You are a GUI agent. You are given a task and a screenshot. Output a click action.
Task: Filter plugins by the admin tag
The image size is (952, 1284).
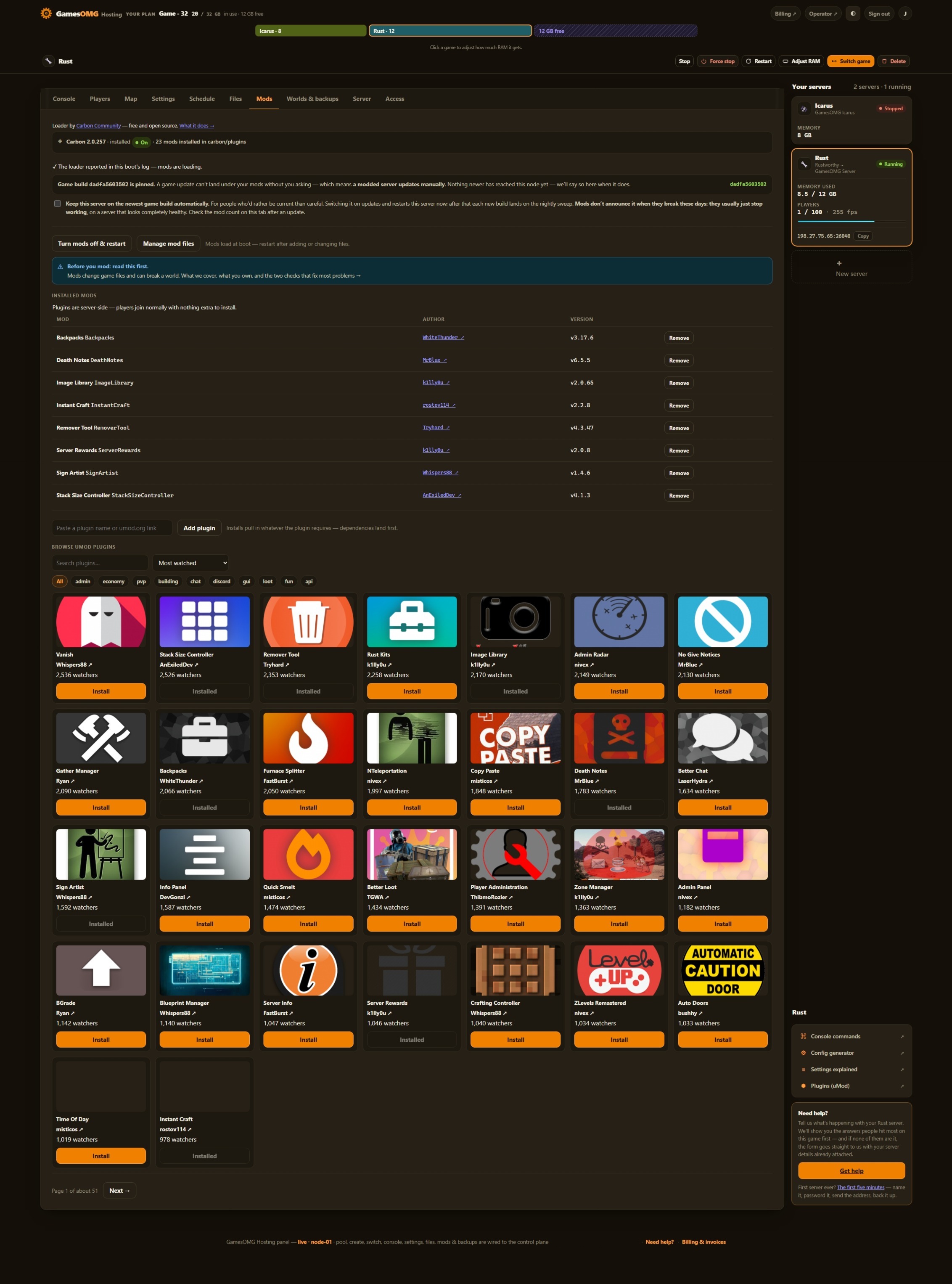click(x=82, y=581)
